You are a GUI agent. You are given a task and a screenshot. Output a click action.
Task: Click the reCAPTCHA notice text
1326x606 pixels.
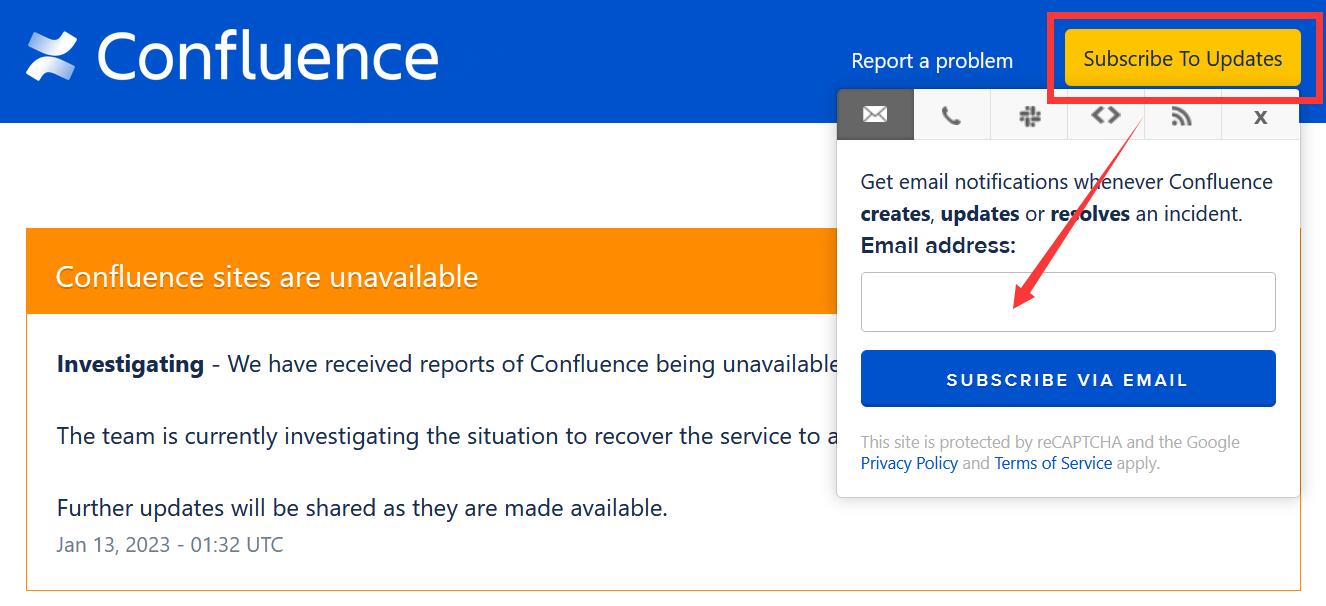coord(1050,442)
